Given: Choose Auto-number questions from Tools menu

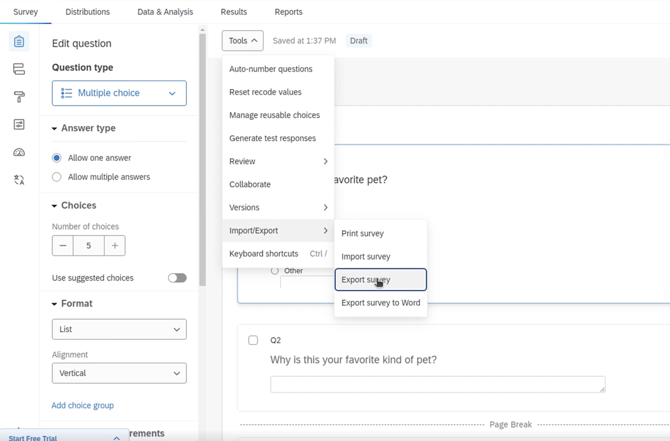Looking at the screenshot, I should click(x=278, y=69).
